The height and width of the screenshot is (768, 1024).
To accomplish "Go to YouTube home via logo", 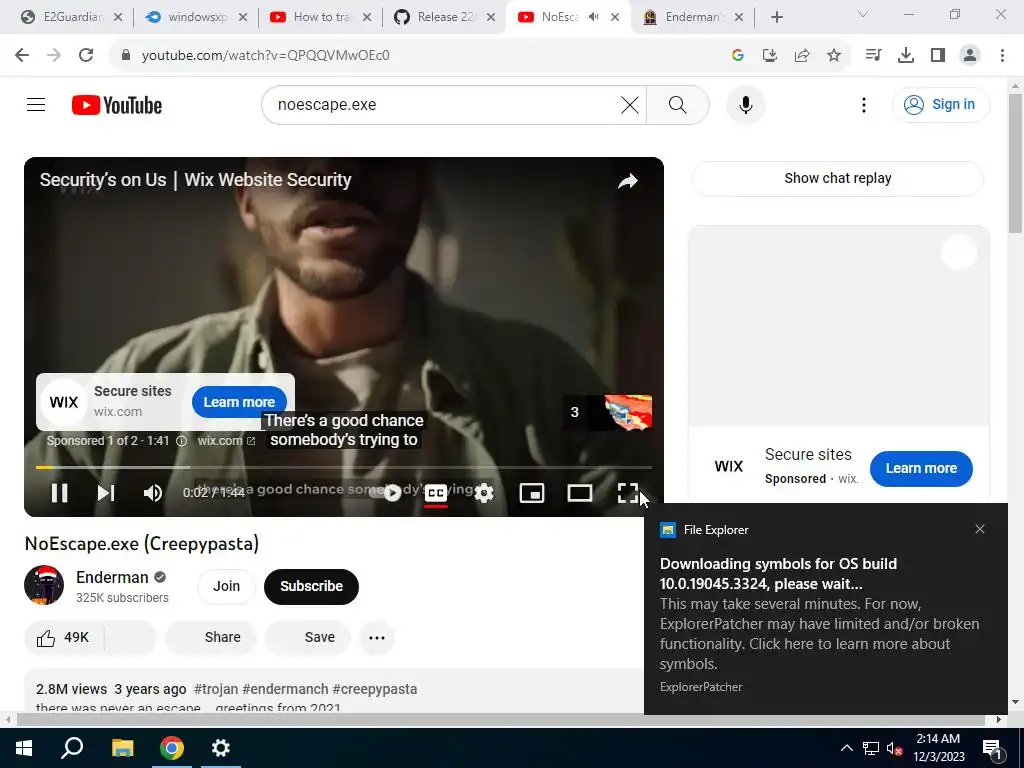I will click(117, 104).
